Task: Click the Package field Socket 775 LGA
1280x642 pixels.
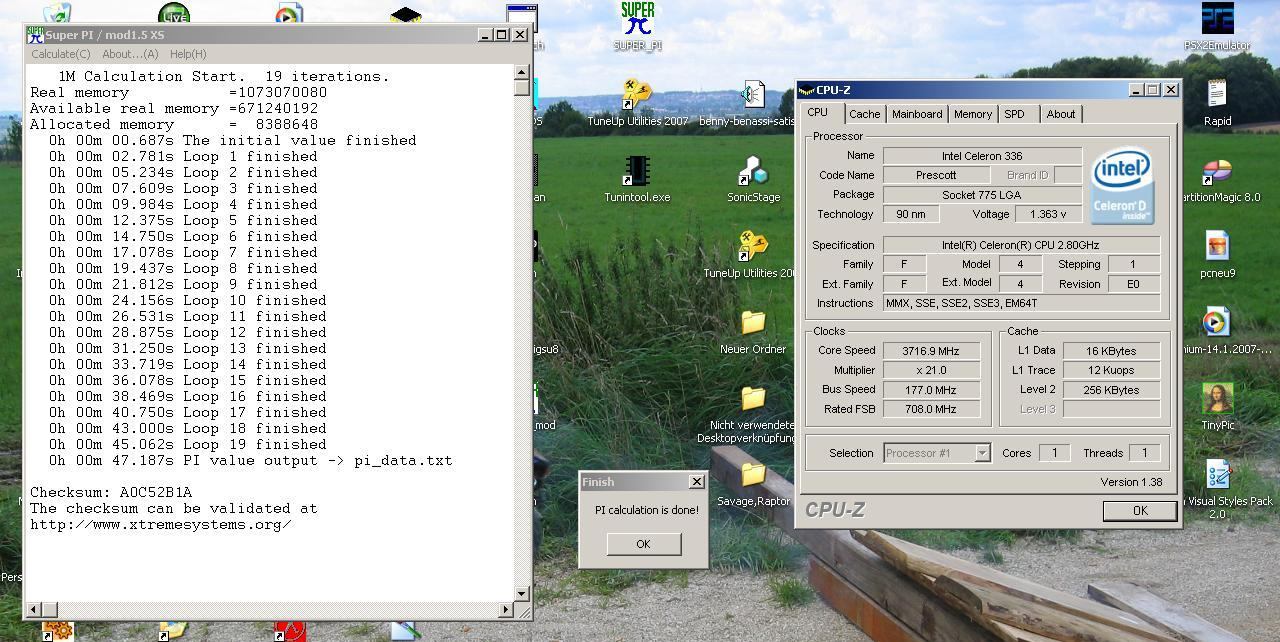Action: [x=982, y=195]
